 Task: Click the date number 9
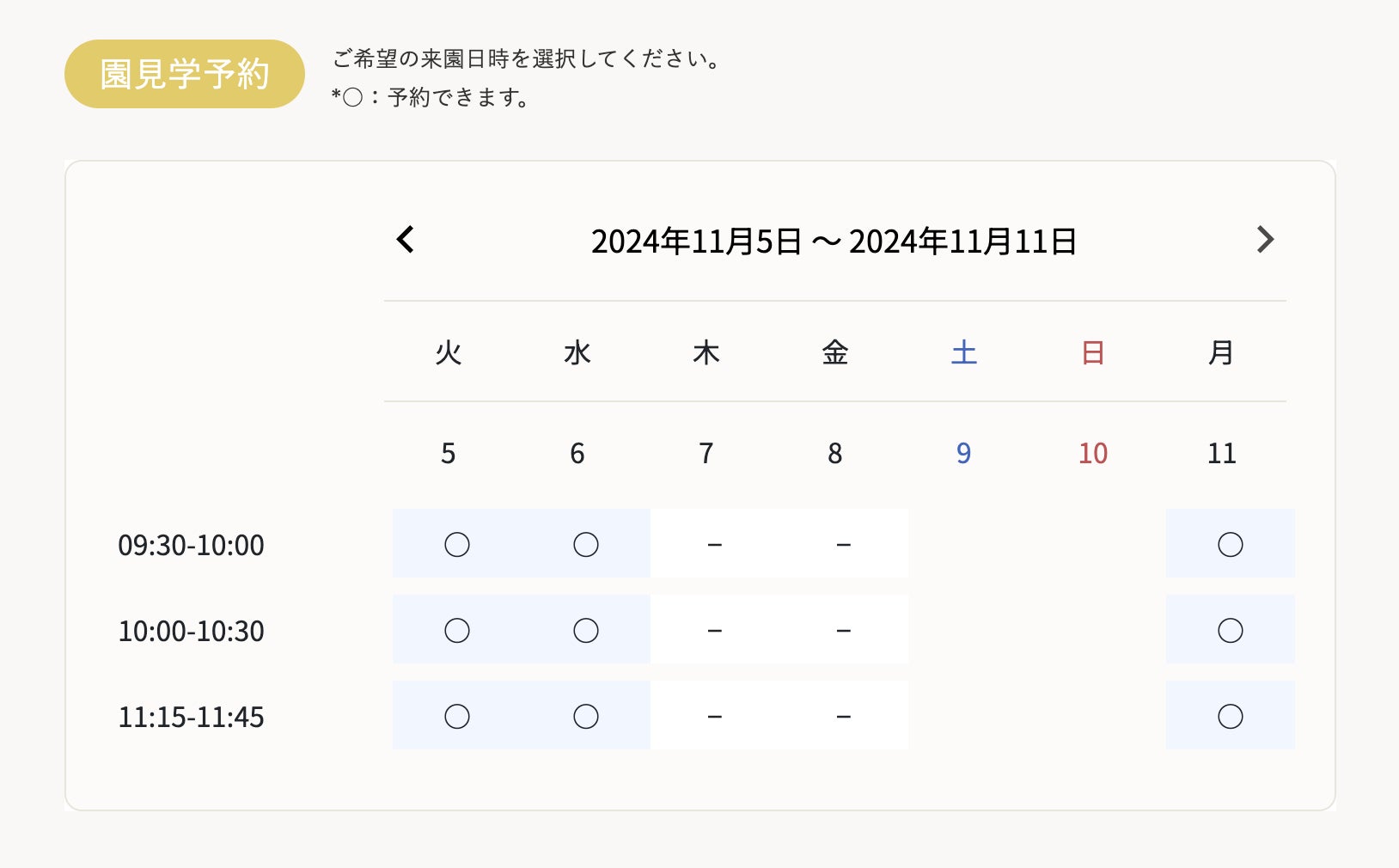(964, 453)
